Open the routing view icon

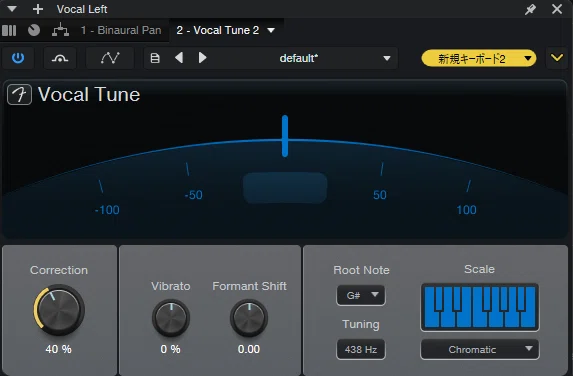60,30
